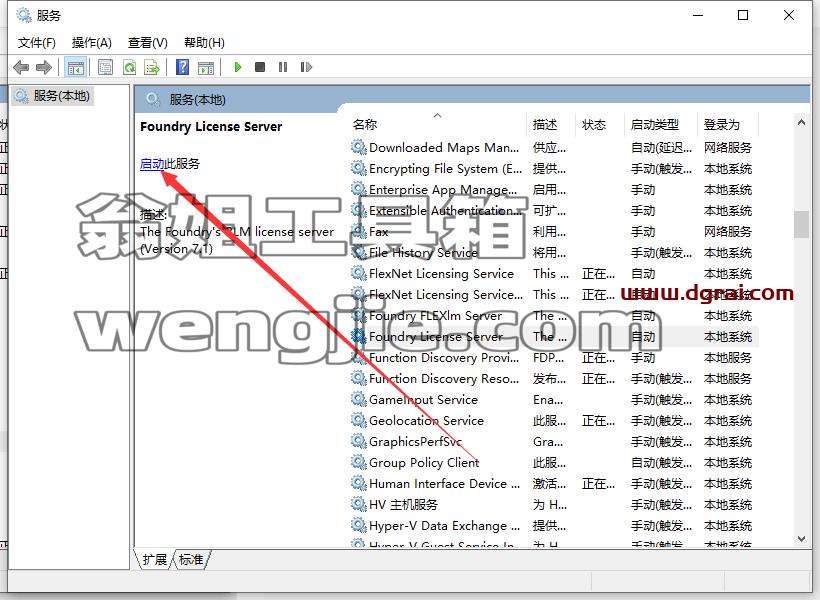Click the scrollbar down arrow in services list
Image resolution: width=820 pixels, height=600 pixels.
pyautogui.click(x=801, y=539)
